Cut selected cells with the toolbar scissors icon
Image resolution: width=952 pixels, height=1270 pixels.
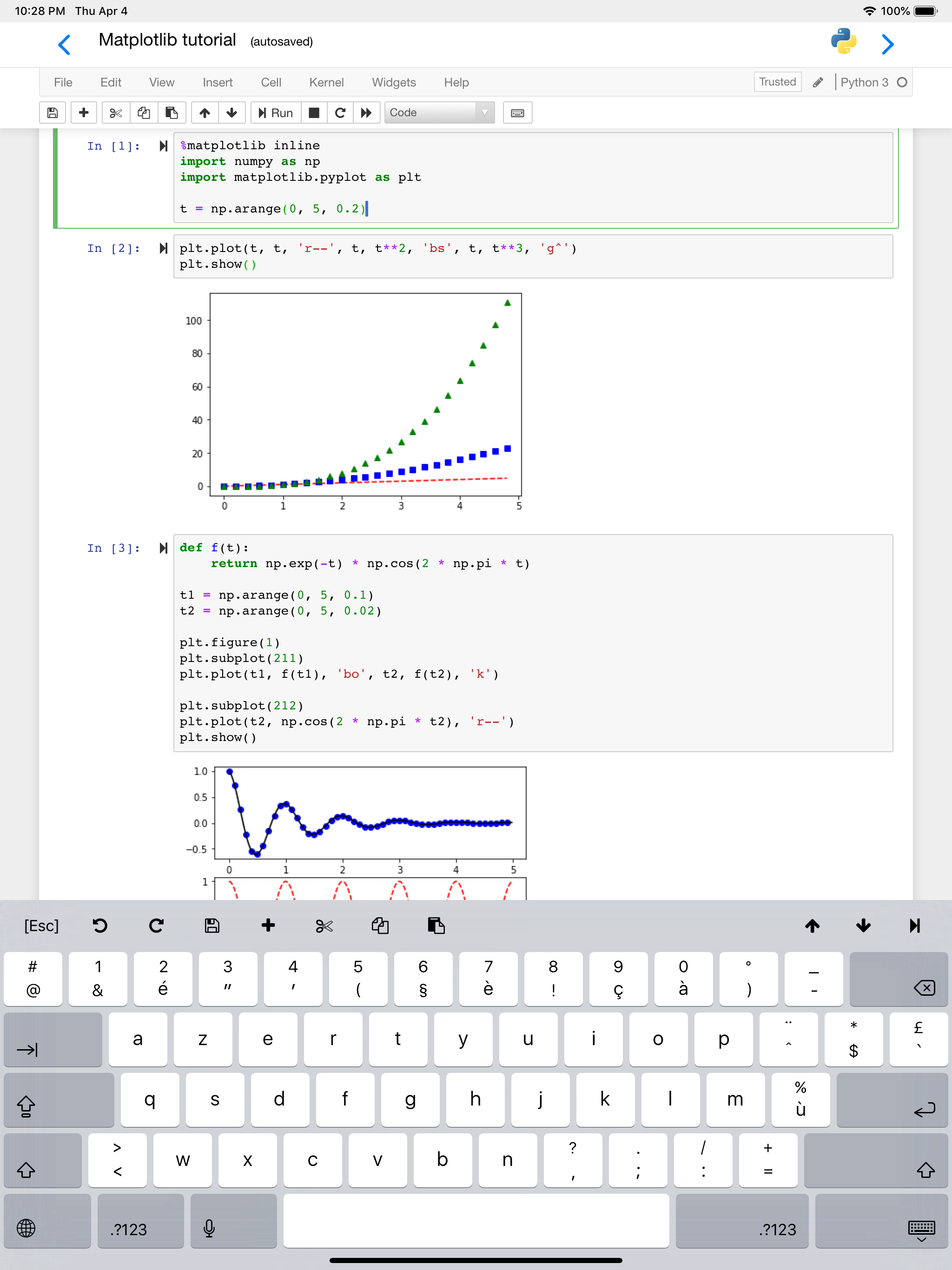click(115, 112)
